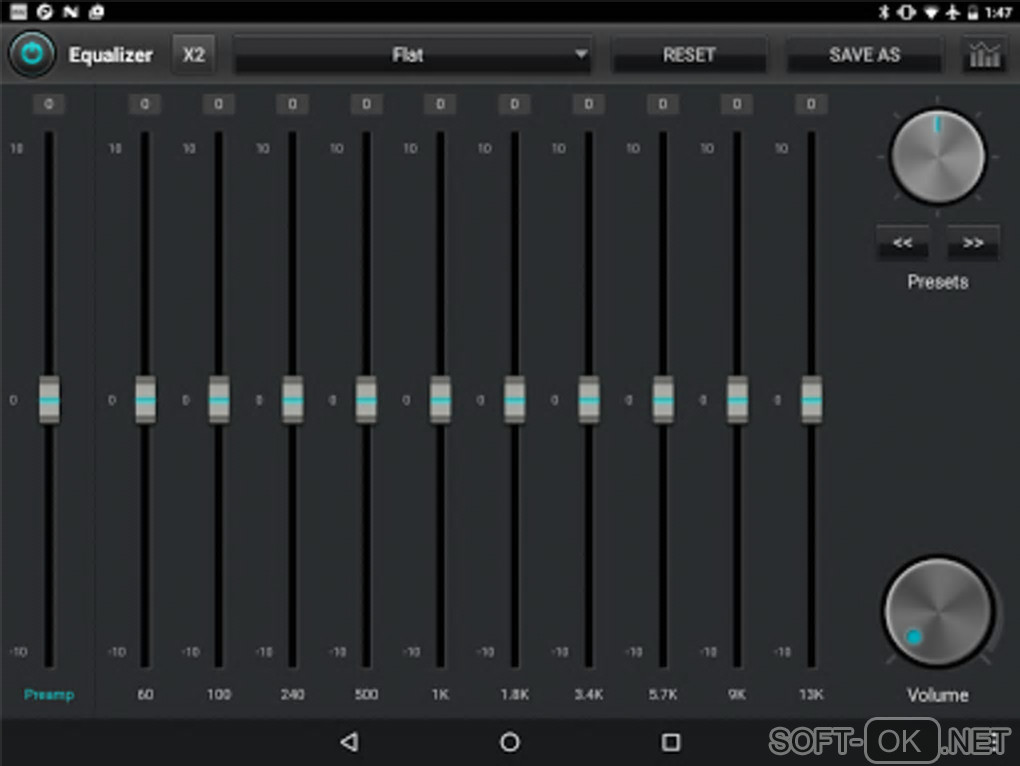This screenshot has height=766, width=1020.
Task: Click the battery status icon
Action: (x=973, y=12)
